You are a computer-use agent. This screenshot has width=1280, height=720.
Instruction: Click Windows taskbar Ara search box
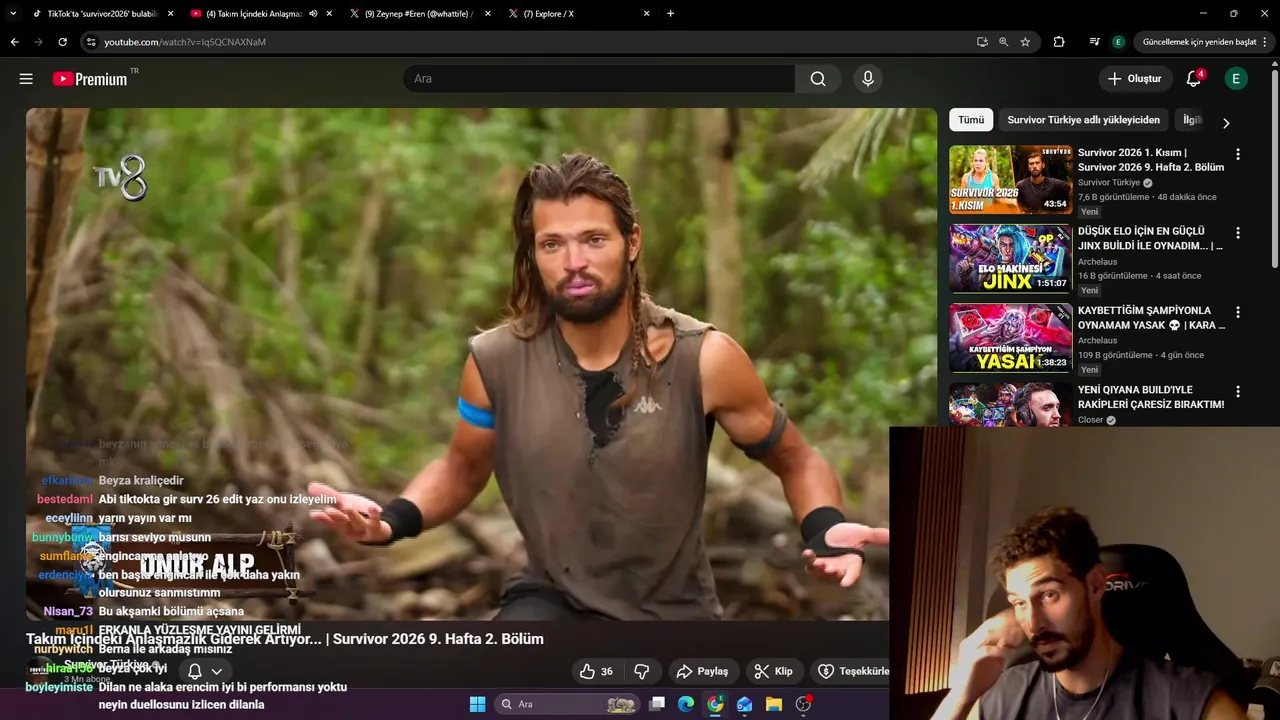tap(567, 704)
